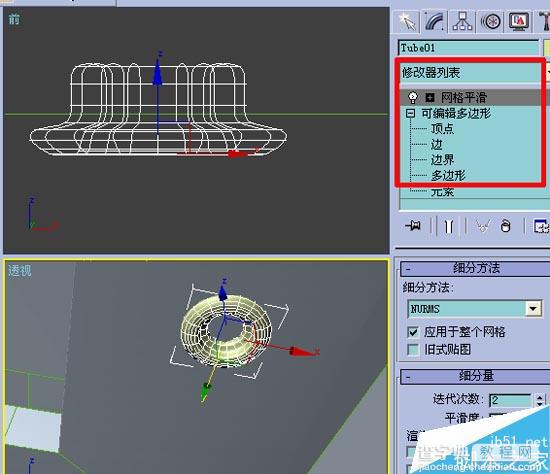Select the 边 sub-object level
Viewport: 550px width, 474px height.
[437, 145]
